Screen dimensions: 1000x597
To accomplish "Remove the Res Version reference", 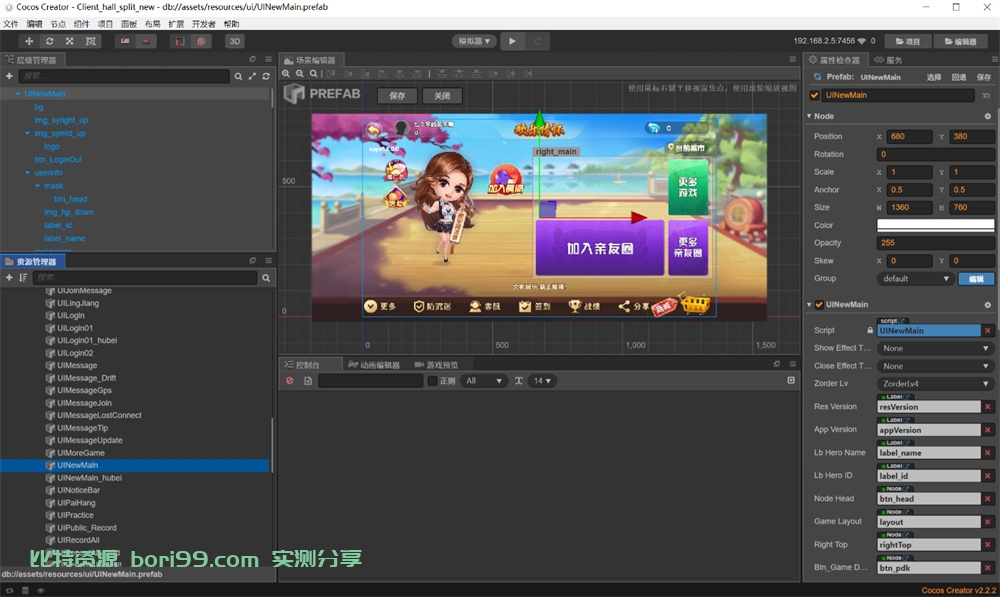I will pyautogui.click(x=987, y=407).
